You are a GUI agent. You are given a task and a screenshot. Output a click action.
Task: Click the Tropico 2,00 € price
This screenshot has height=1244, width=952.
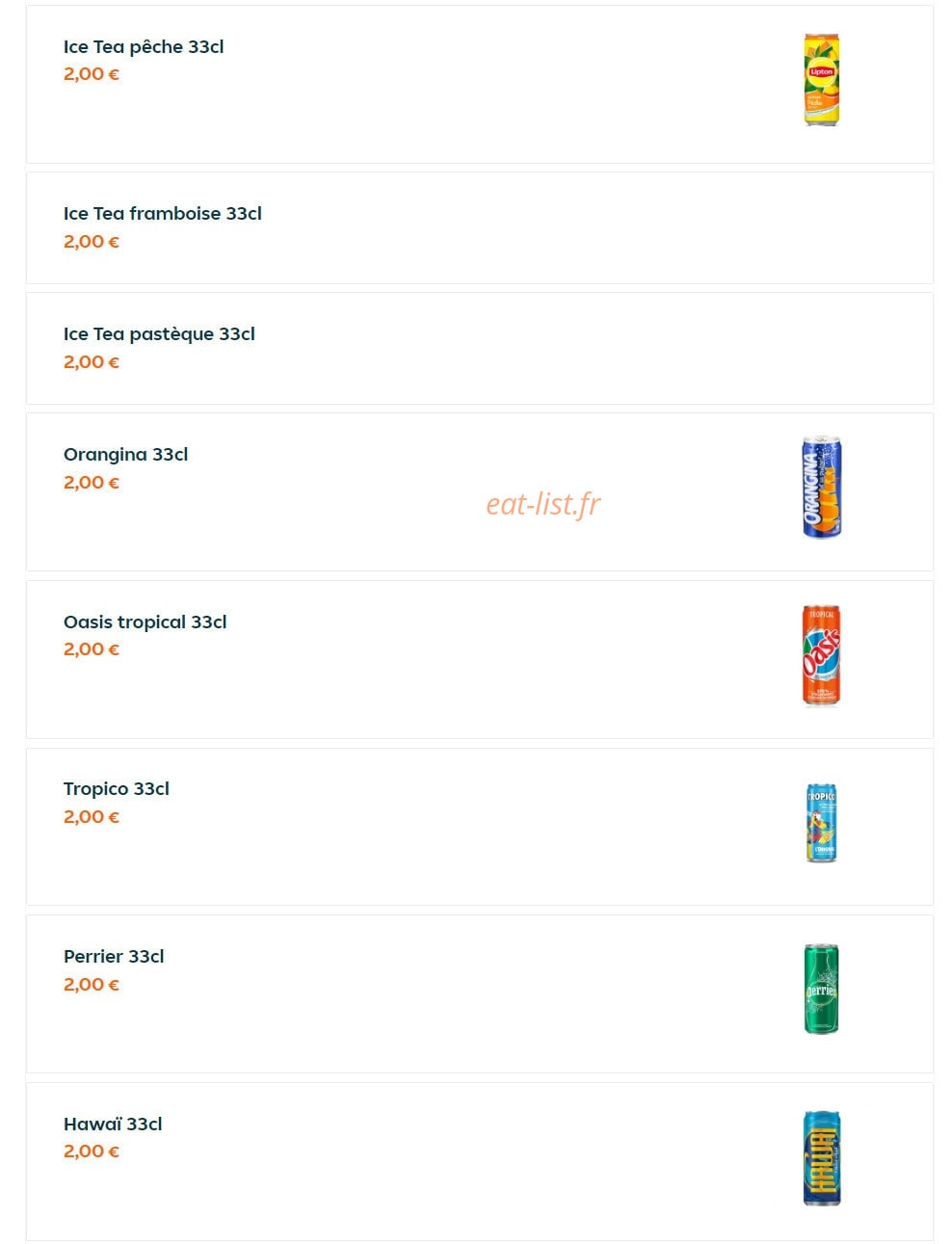click(92, 817)
